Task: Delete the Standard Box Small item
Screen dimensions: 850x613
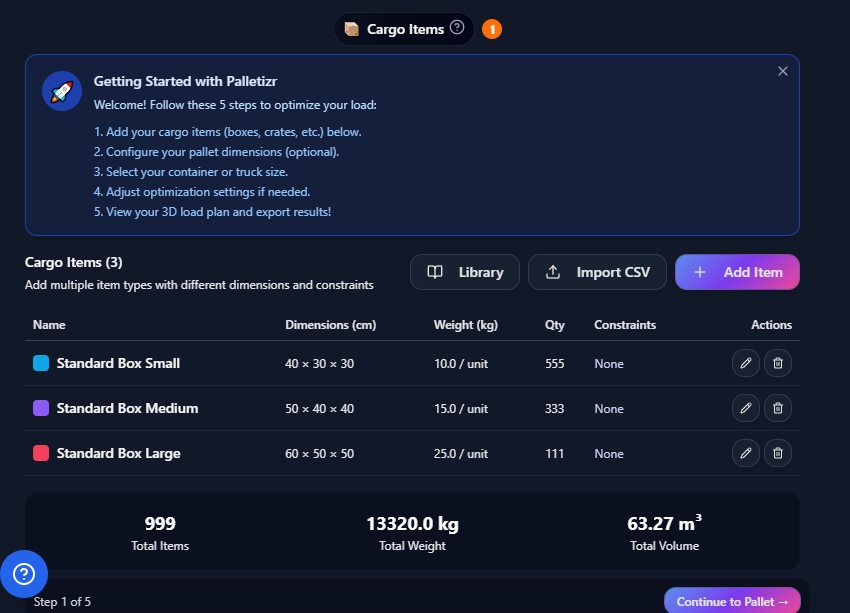Action: (x=778, y=363)
